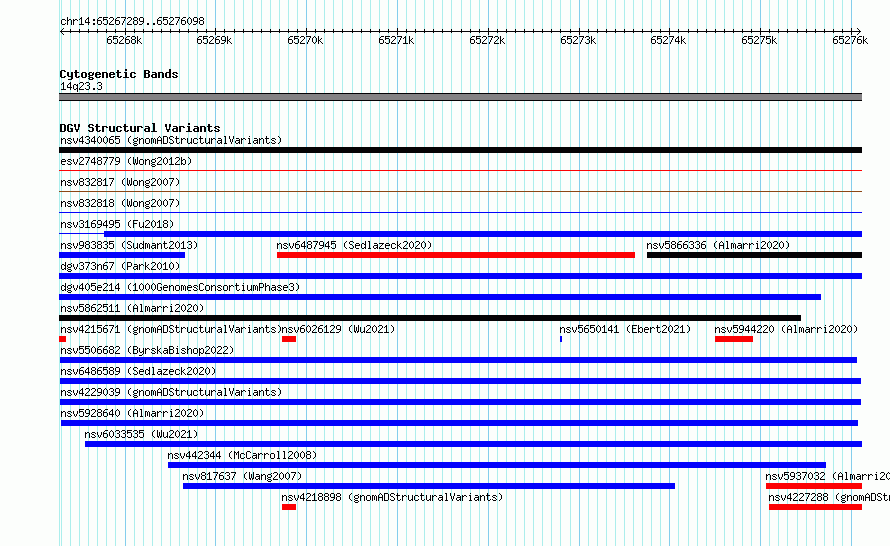Click the small red nsv4215671 marker

coord(62,339)
